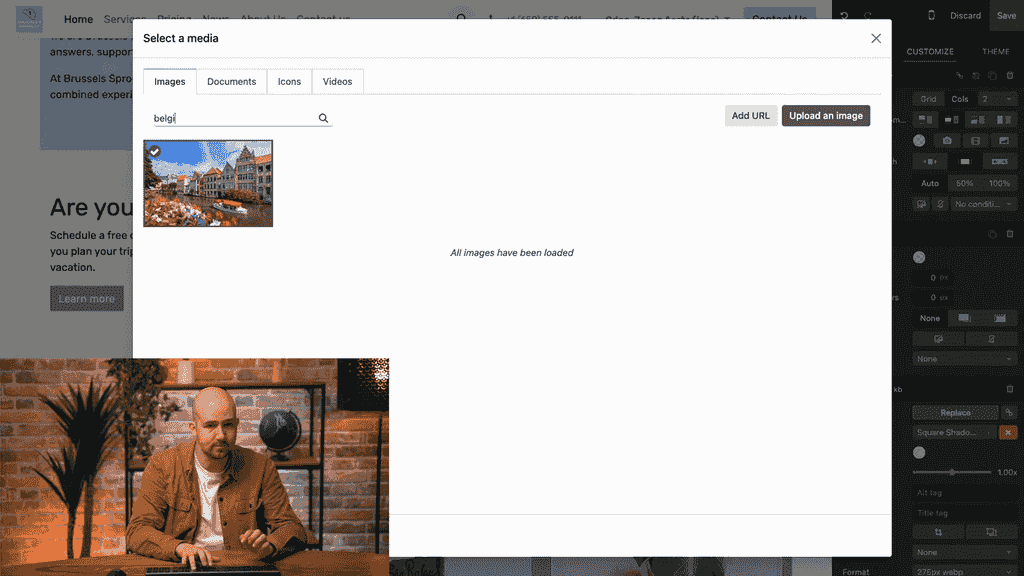The height and width of the screenshot is (576, 1024).
Task: Select the Belgium canal image thumbnail
Action: tap(207, 184)
